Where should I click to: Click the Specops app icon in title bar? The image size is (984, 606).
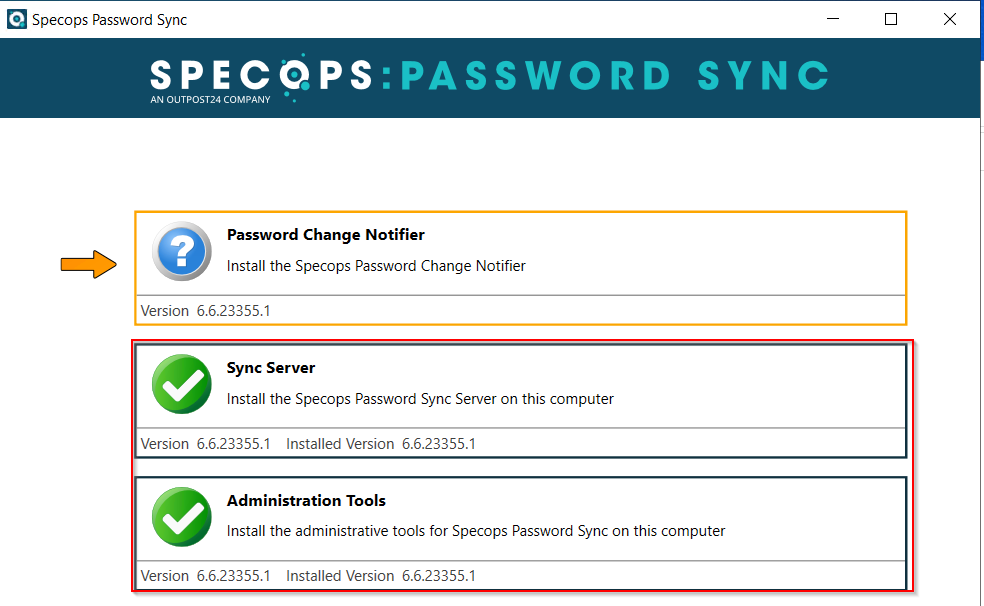[16, 19]
